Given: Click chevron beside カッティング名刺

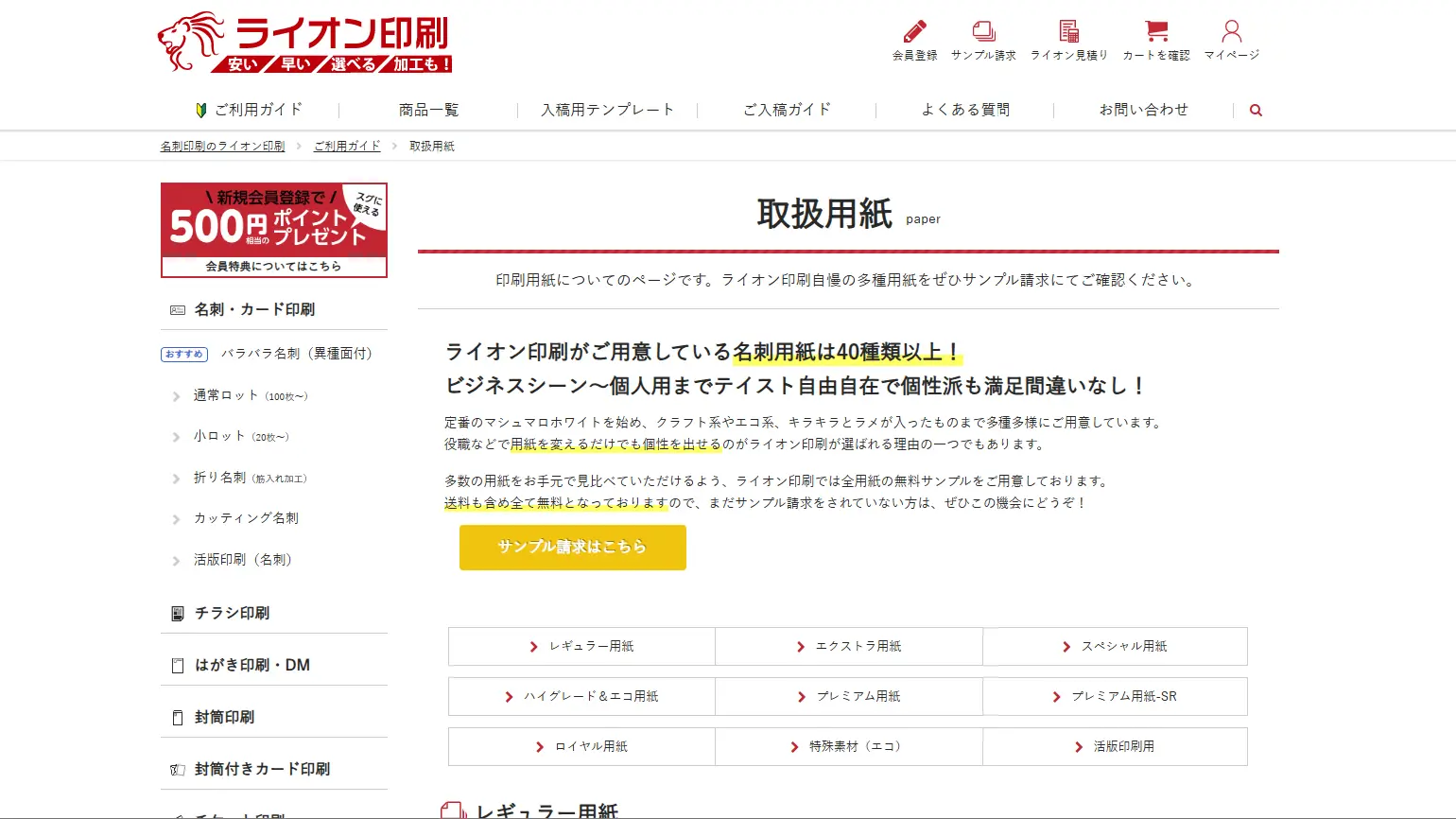Looking at the screenshot, I should tap(176, 520).
